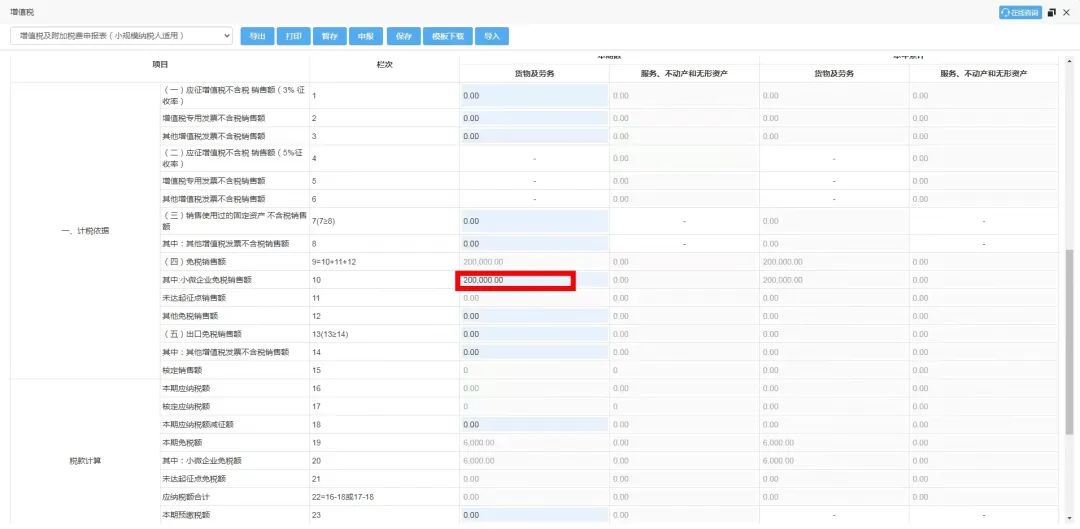Open the 增值税及附加税费申报表 form dropdown
Screen dimensions: 1080x529
tap(121, 36)
